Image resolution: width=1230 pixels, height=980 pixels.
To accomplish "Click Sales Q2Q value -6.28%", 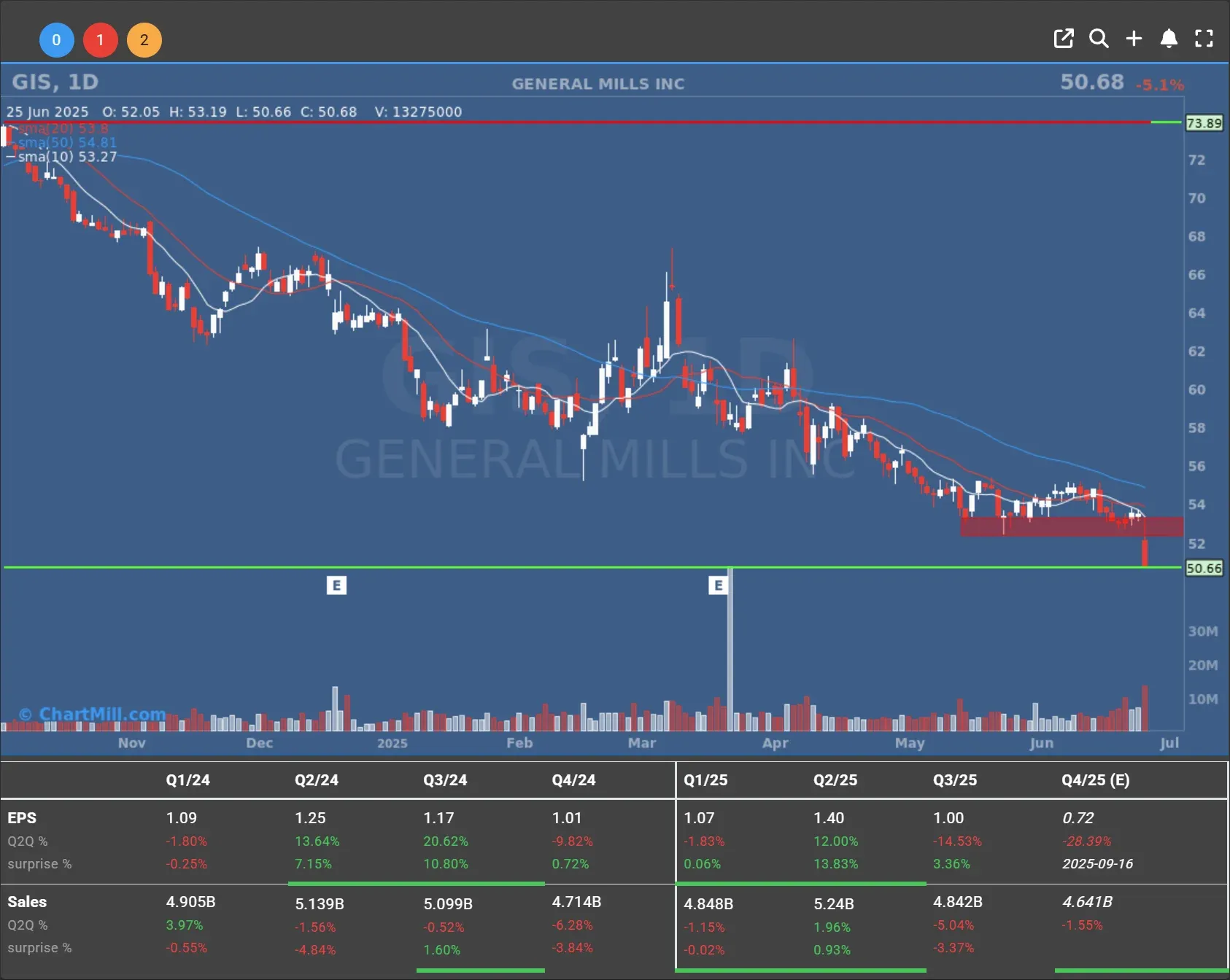I will pyautogui.click(x=573, y=925).
